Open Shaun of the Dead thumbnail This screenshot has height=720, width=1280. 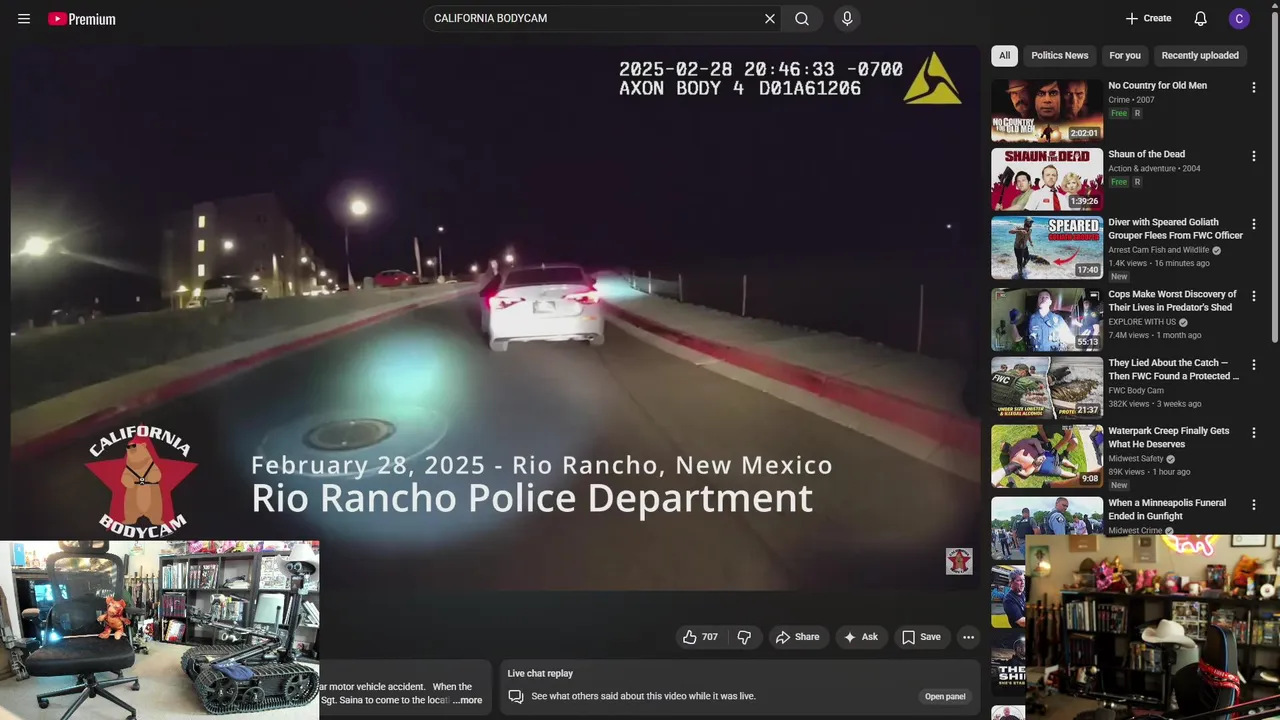point(1047,179)
